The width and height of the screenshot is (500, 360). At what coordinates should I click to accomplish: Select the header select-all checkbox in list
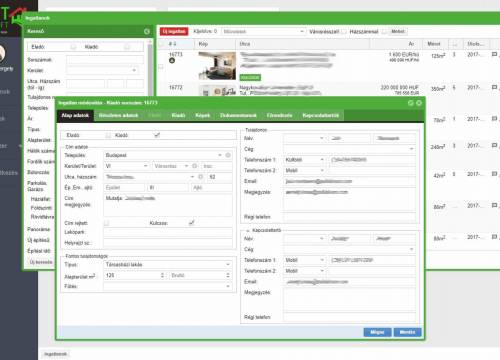coord(161,44)
